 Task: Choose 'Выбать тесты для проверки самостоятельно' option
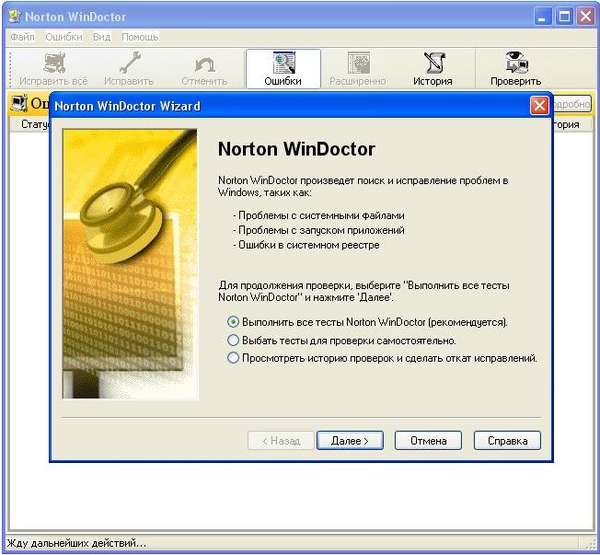(x=233, y=340)
